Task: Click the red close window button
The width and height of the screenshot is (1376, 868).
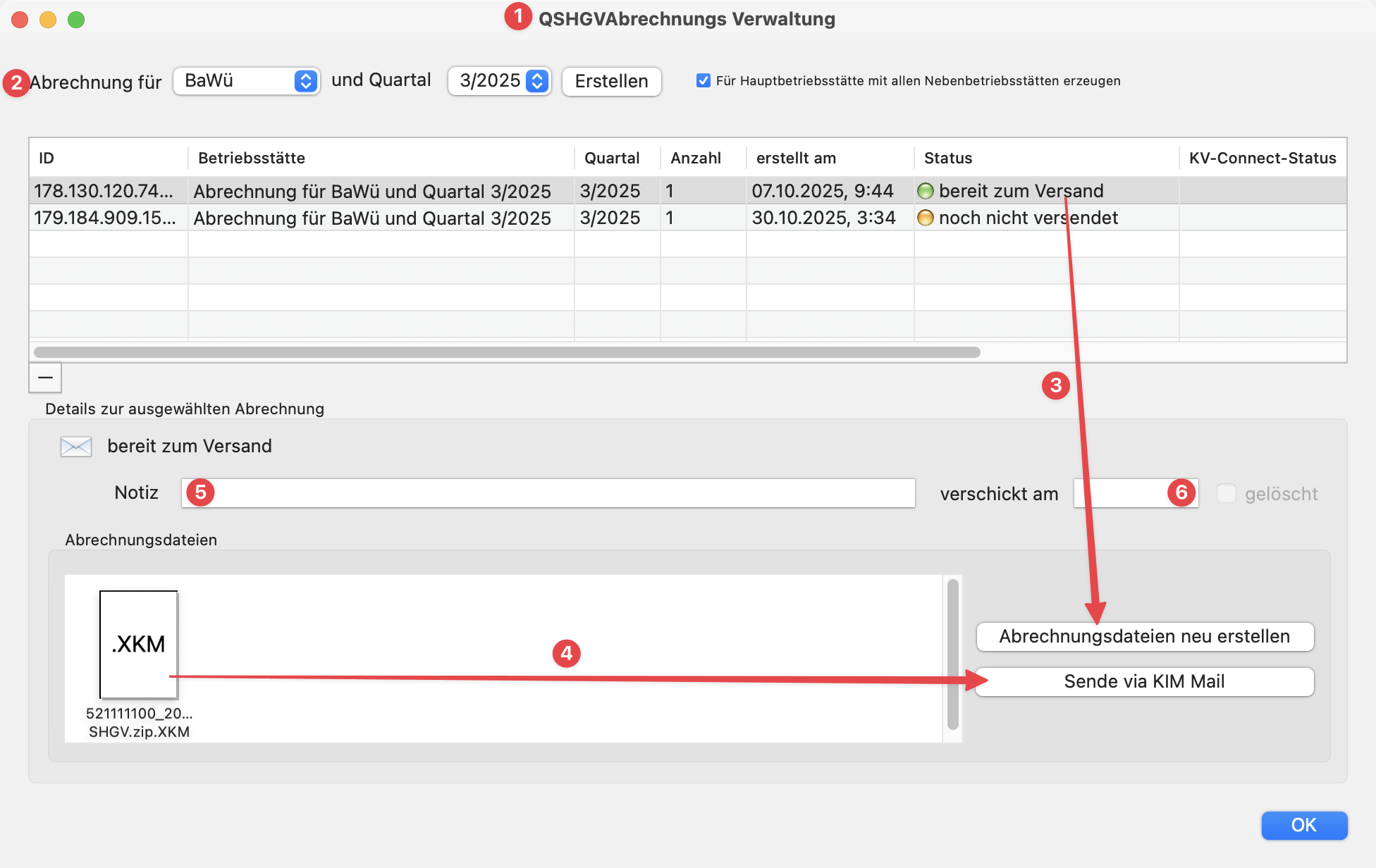Action: click(x=20, y=20)
